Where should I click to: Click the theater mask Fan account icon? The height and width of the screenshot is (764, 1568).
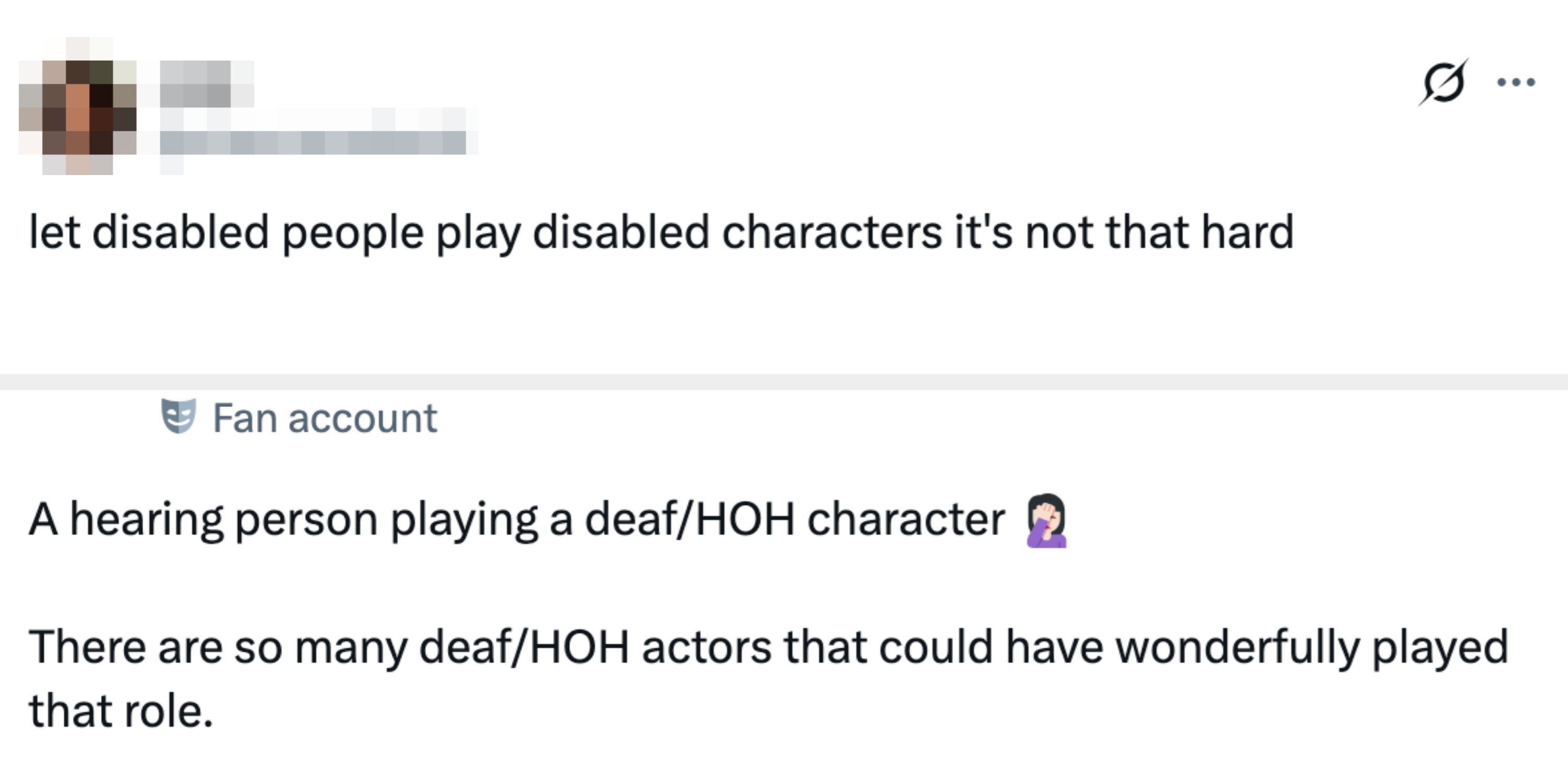click(x=178, y=416)
